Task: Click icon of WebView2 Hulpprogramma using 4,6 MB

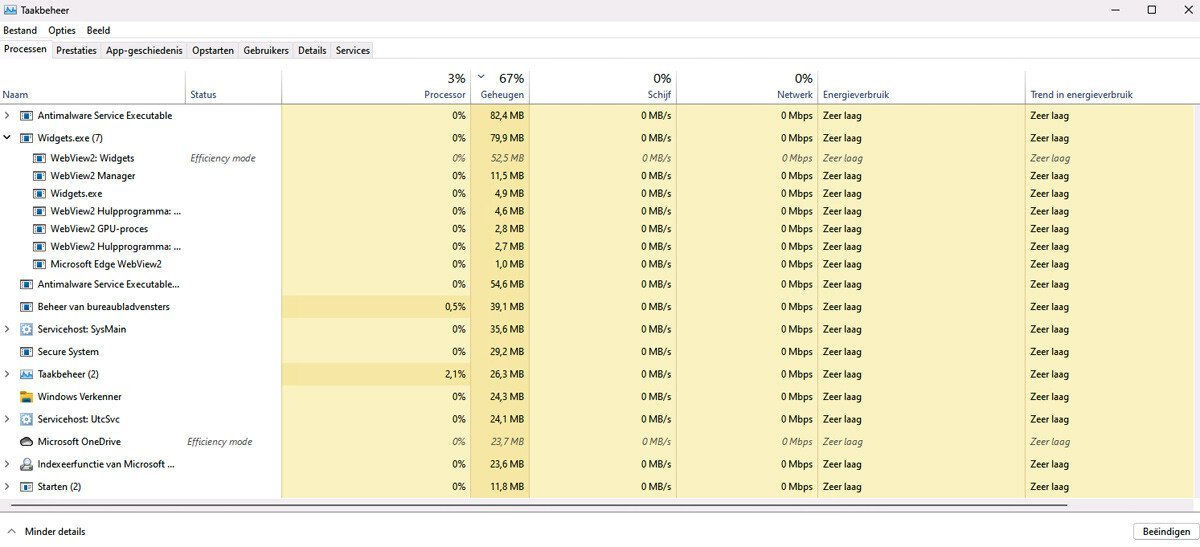Action: 40,211
